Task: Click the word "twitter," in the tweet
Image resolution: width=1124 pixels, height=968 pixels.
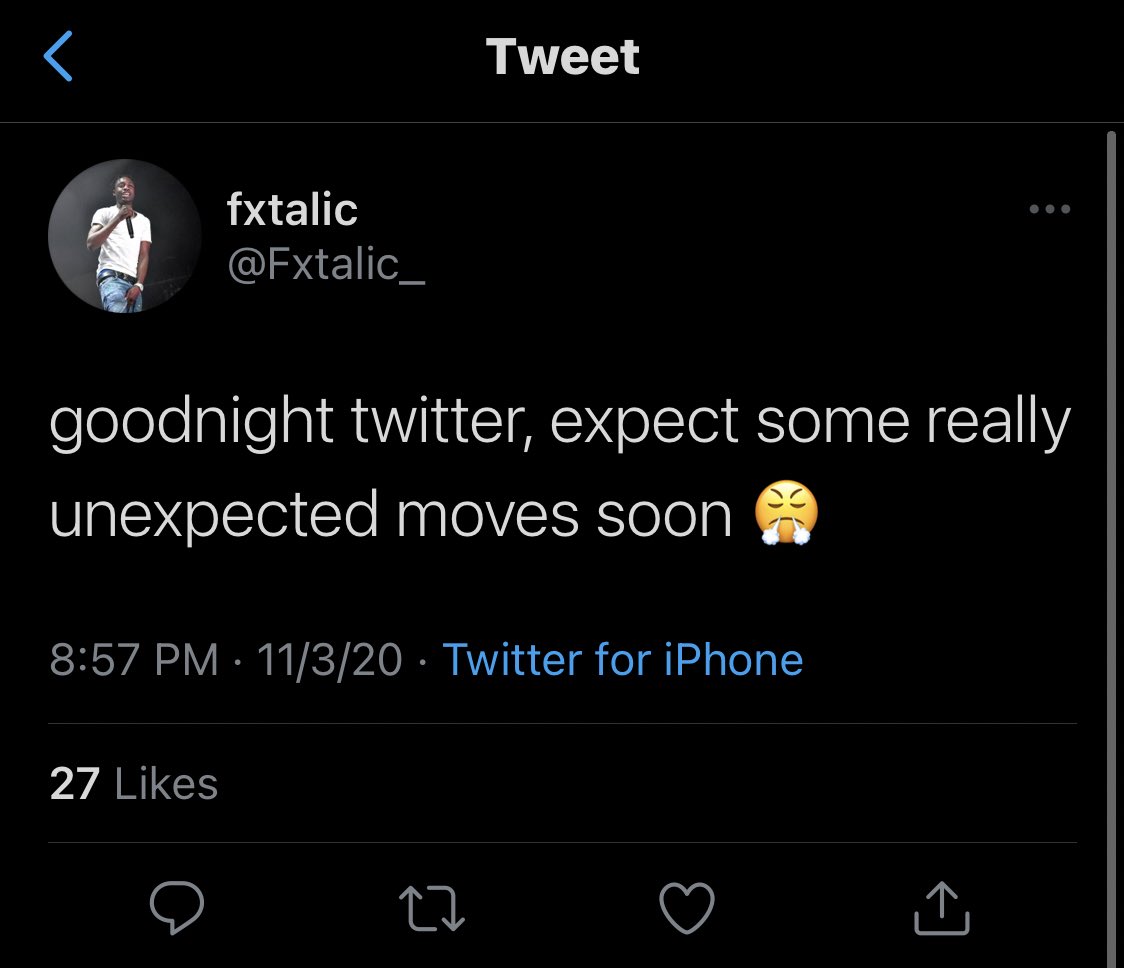Action: [x=441, y=423]
